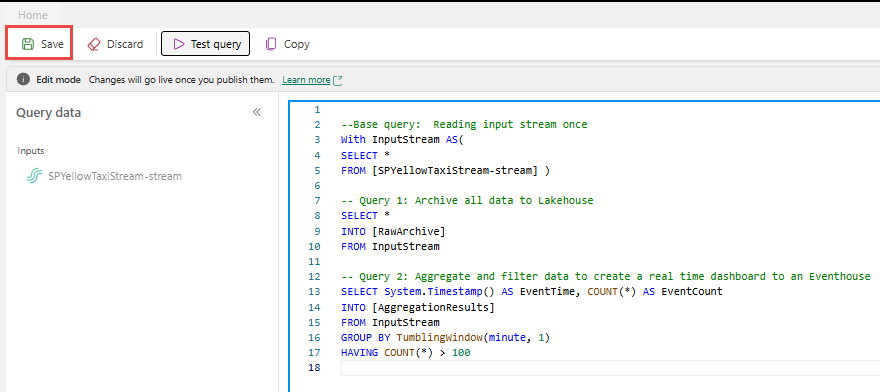Click the Copy toolbar text
880x392 pixels.
click(297, 44)
